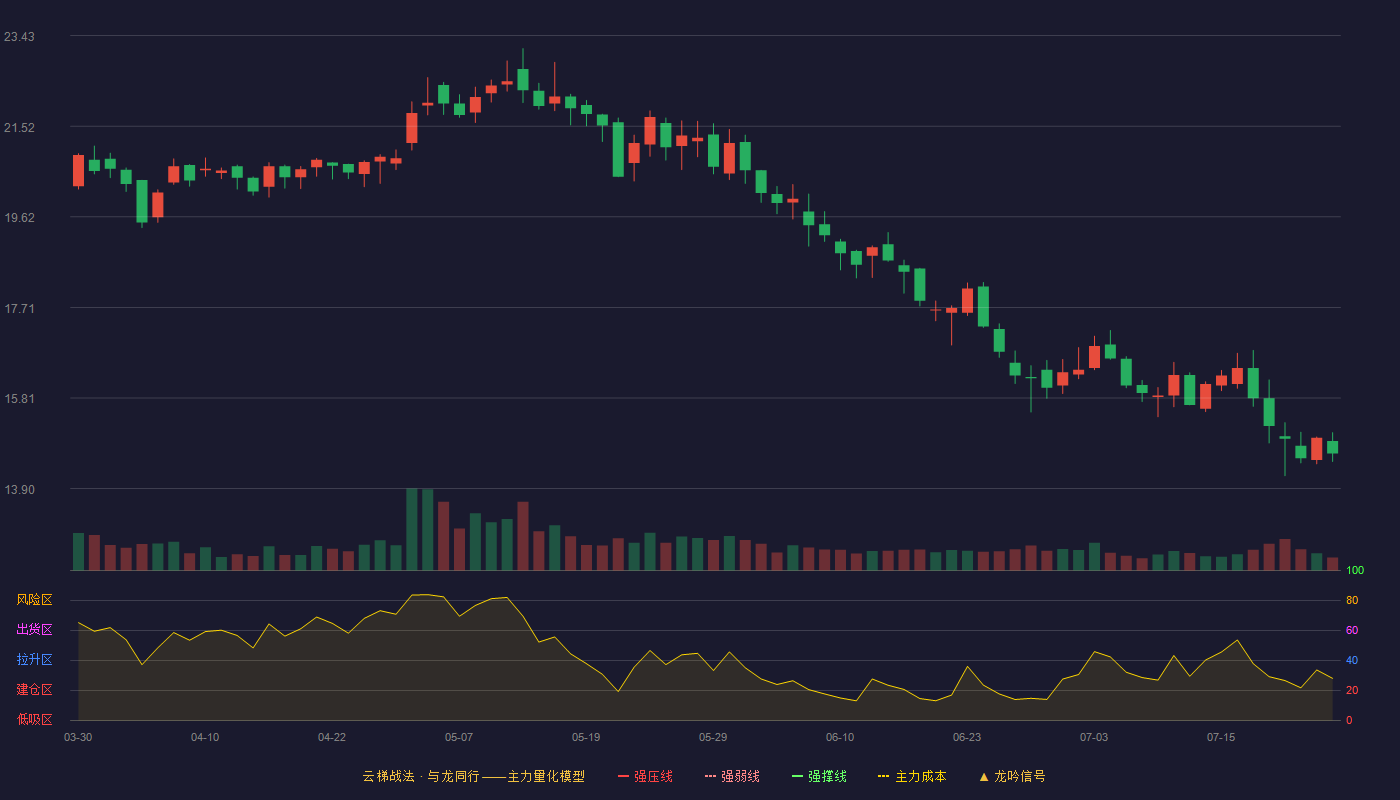Viewport: 1400px width, 800px height.
Task: Toggle the 强压线 legend entry
Action: pos(645,776)
